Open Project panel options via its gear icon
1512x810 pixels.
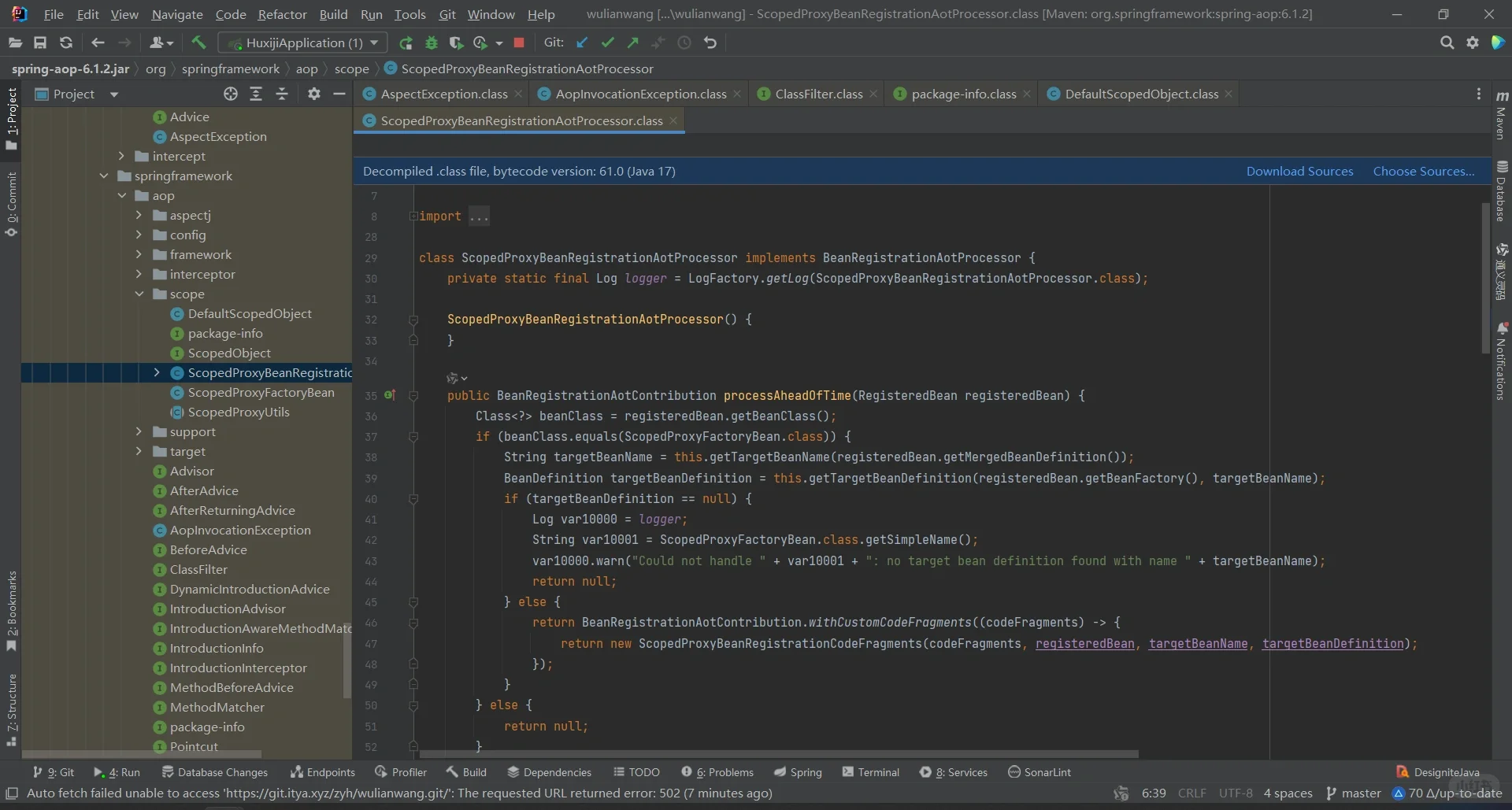point(314,94)
